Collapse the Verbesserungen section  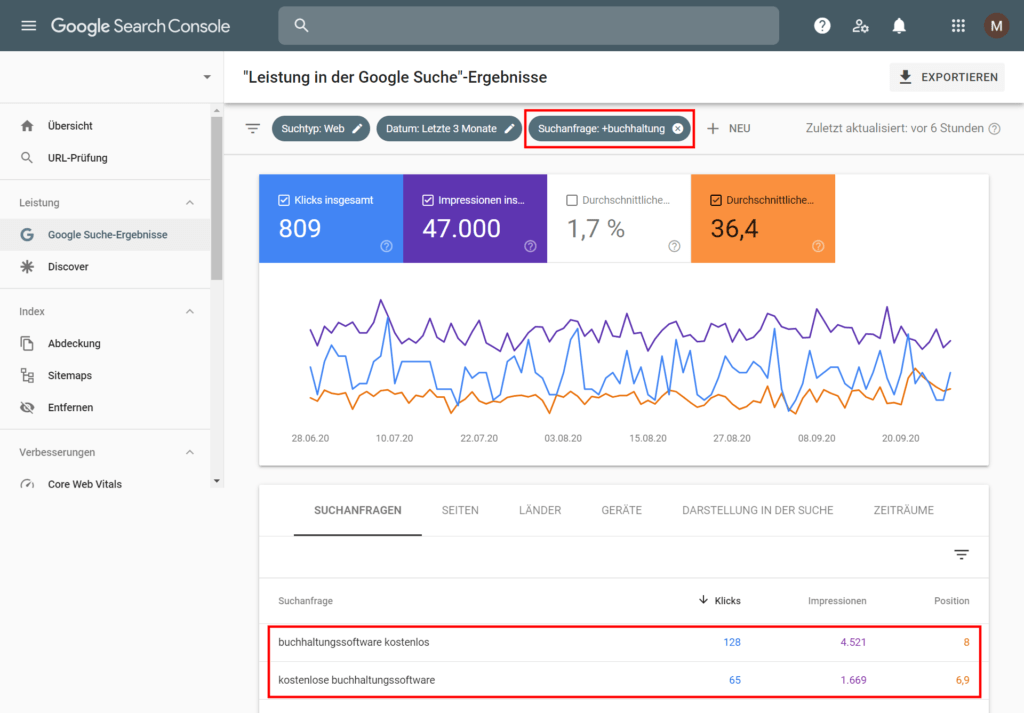189,452
